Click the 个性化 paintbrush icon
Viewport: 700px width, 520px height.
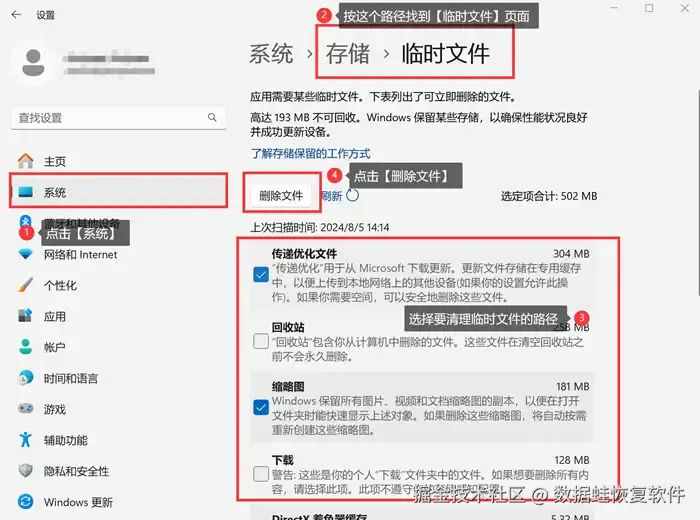25,285
